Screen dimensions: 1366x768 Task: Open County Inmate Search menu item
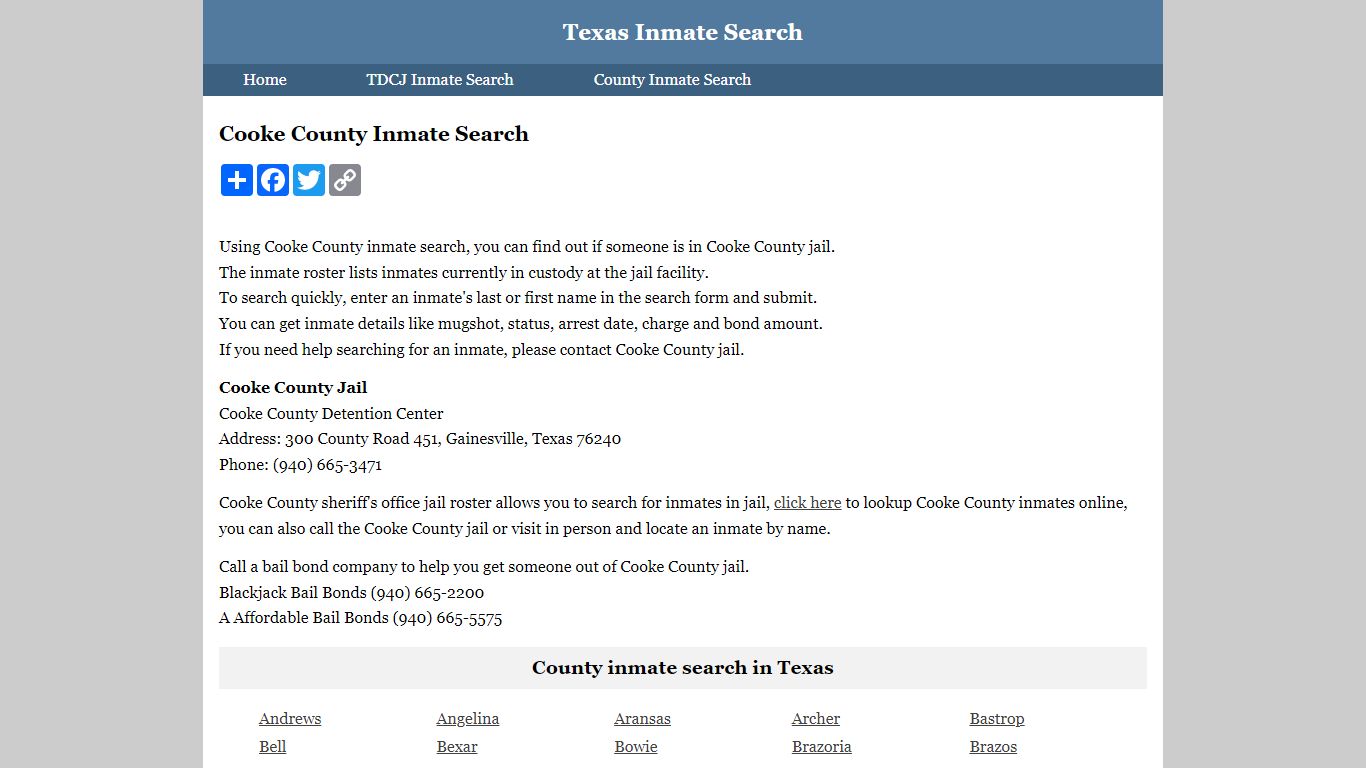(x=672, y=80)
